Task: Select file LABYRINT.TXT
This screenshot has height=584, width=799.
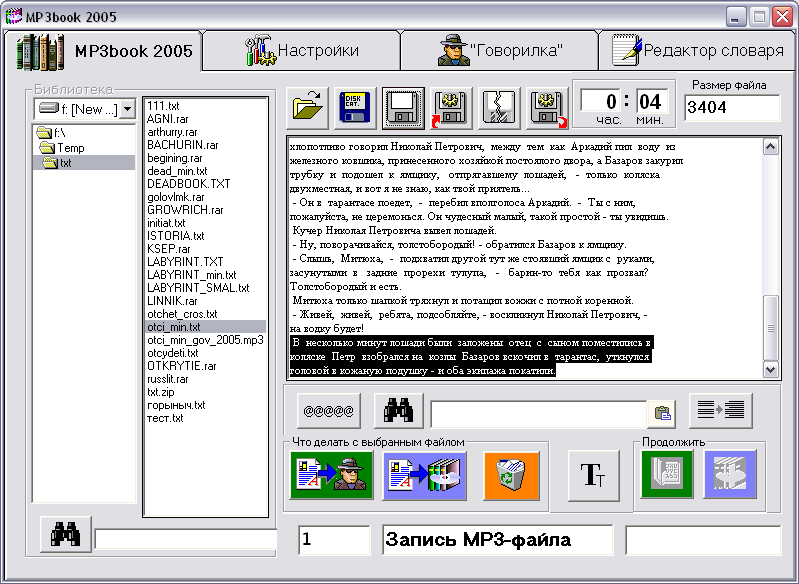Action: 185,262
